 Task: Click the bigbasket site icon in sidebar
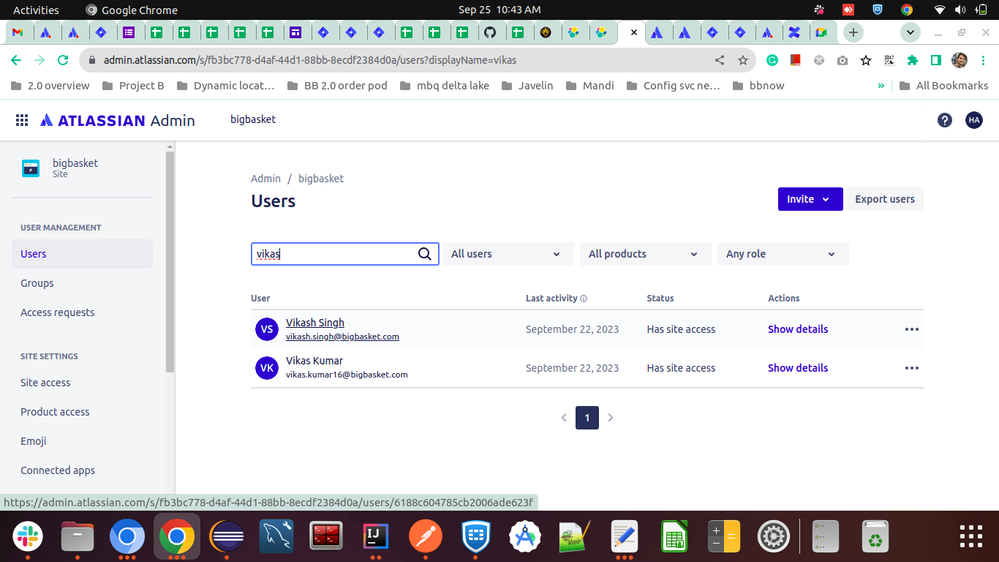[x=31, y=168]
